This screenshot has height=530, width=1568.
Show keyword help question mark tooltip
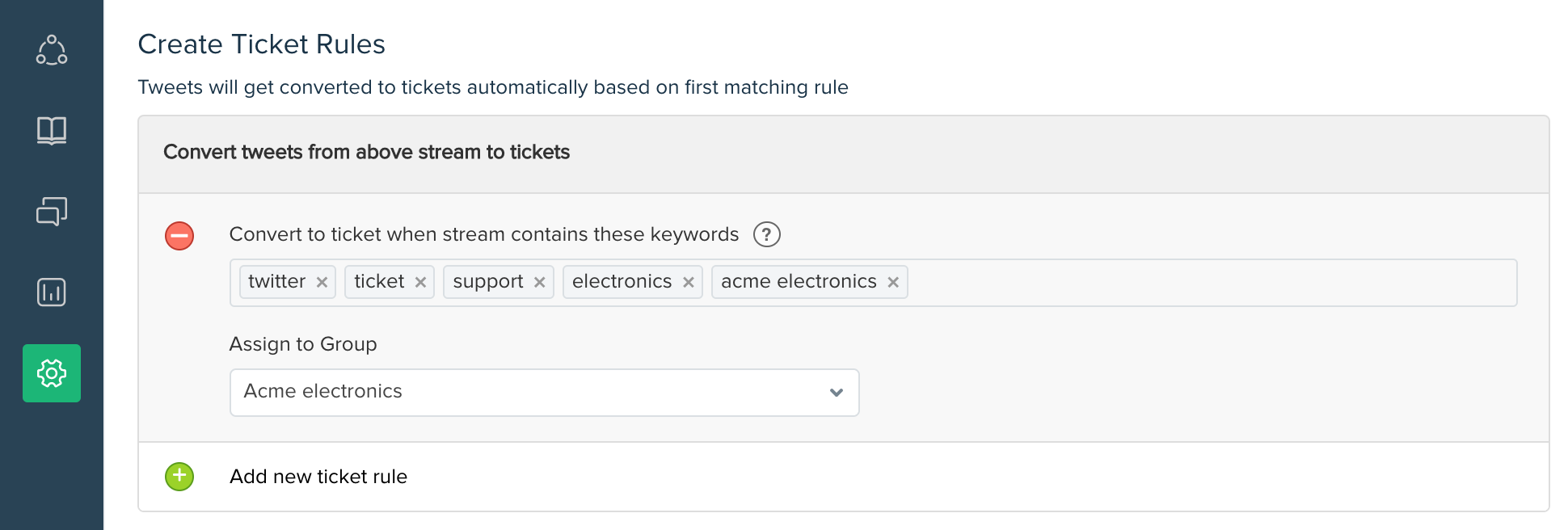(766, 234)
